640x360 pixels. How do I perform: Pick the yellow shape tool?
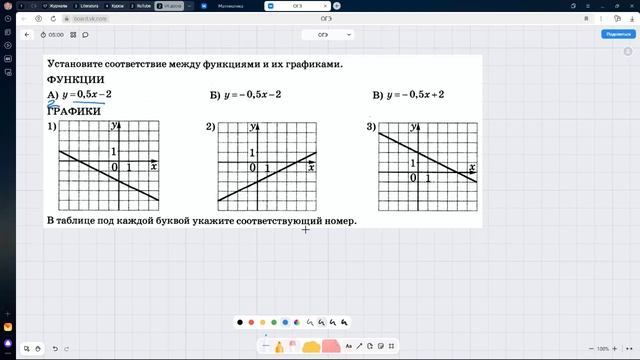pos(311,346)
